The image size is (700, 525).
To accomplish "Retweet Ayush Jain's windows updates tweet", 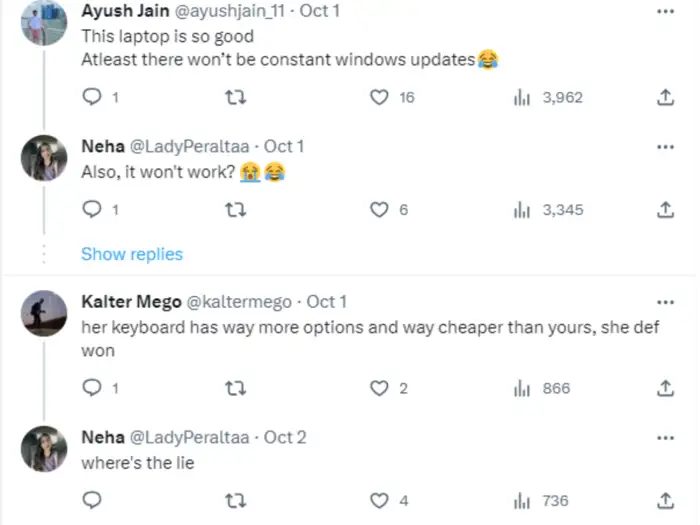I will point(237,97).
